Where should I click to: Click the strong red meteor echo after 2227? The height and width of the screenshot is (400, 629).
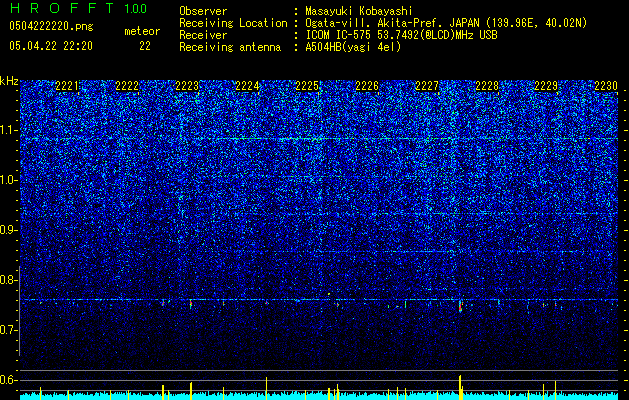coord(460,307)
